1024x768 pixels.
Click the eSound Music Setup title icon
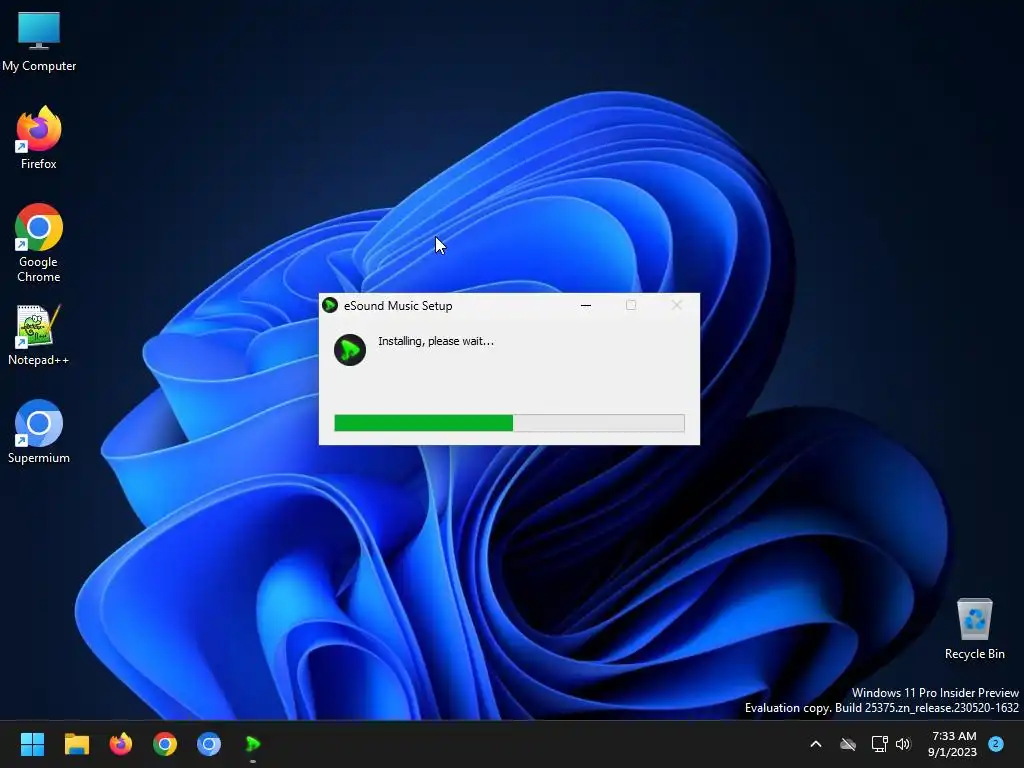pyautogui.click(x=330, y=305)
